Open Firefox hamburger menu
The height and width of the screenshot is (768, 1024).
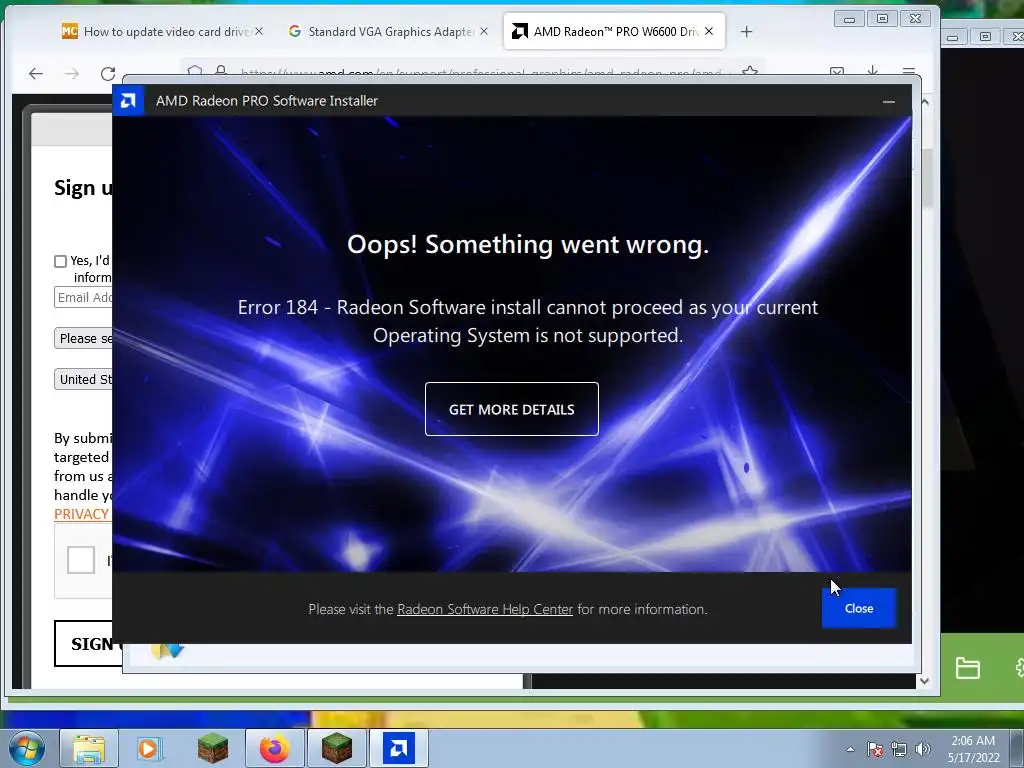[908, 71]
